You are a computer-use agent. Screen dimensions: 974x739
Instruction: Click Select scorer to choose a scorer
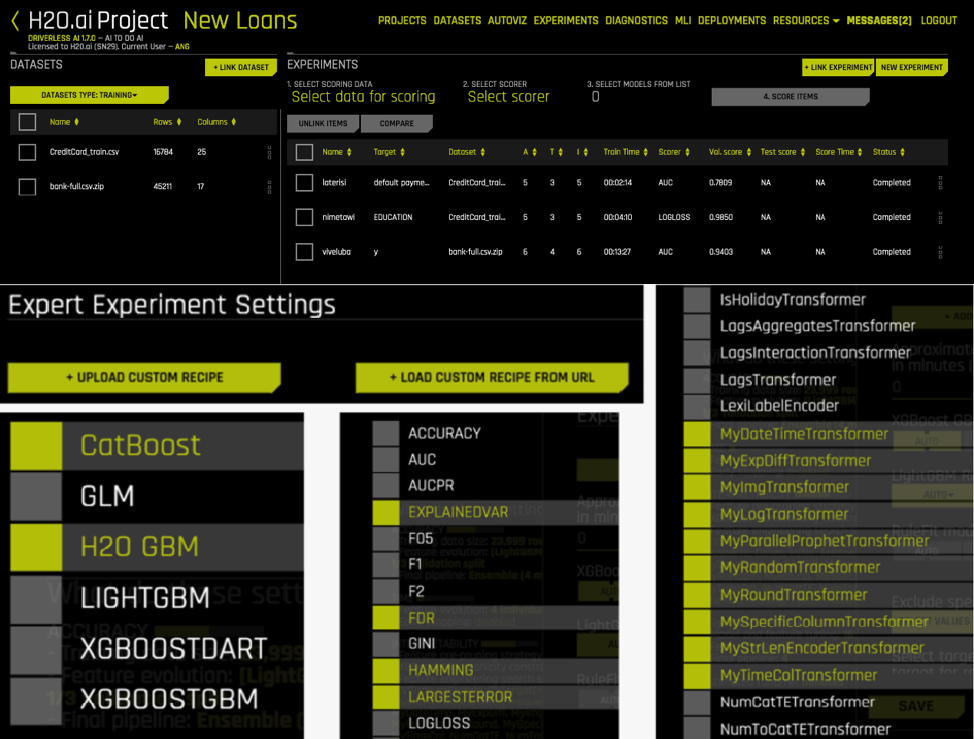point(508,97)
